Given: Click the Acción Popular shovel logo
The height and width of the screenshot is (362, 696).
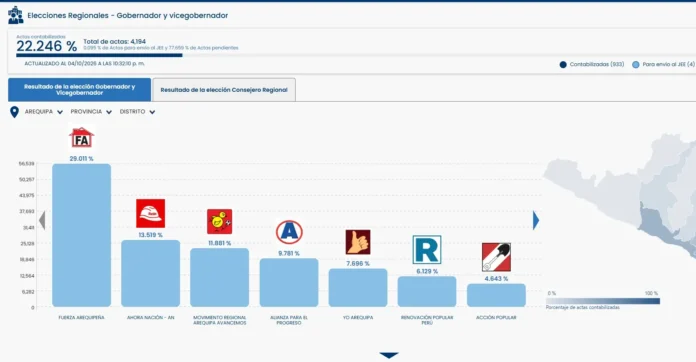Looking at the screenshot, I should point(496,257).
